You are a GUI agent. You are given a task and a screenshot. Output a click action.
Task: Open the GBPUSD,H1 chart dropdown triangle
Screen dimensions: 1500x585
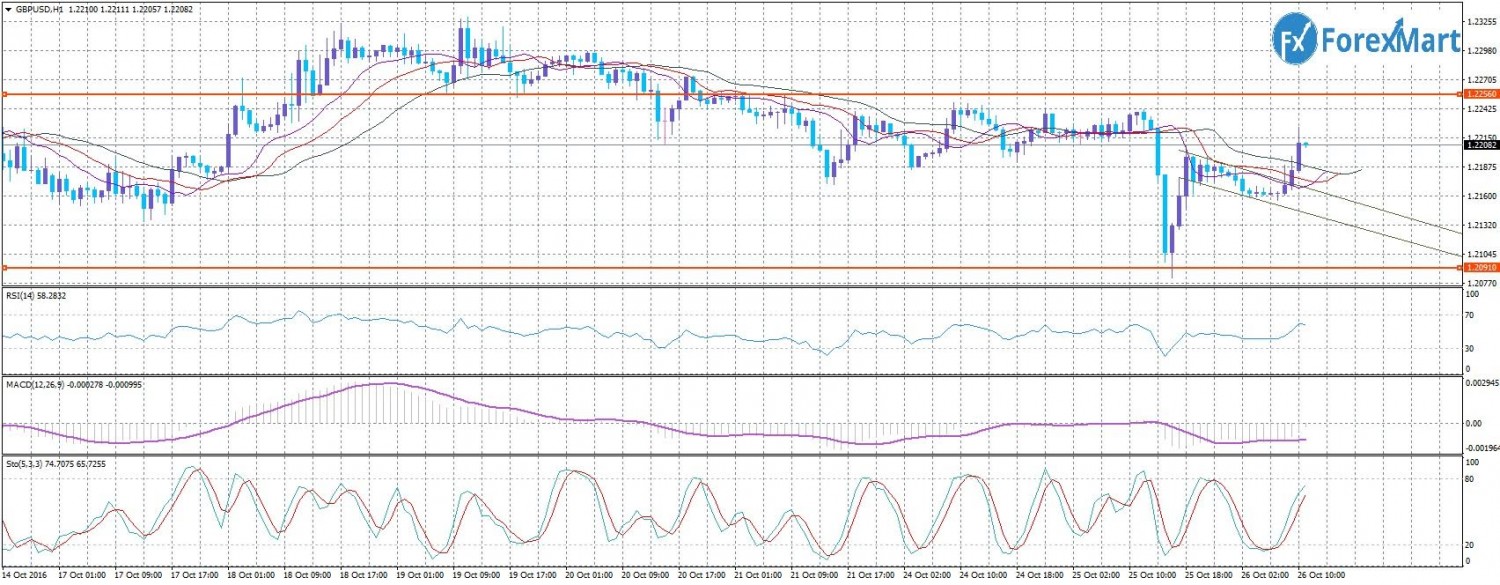click(x=9, y=8)
